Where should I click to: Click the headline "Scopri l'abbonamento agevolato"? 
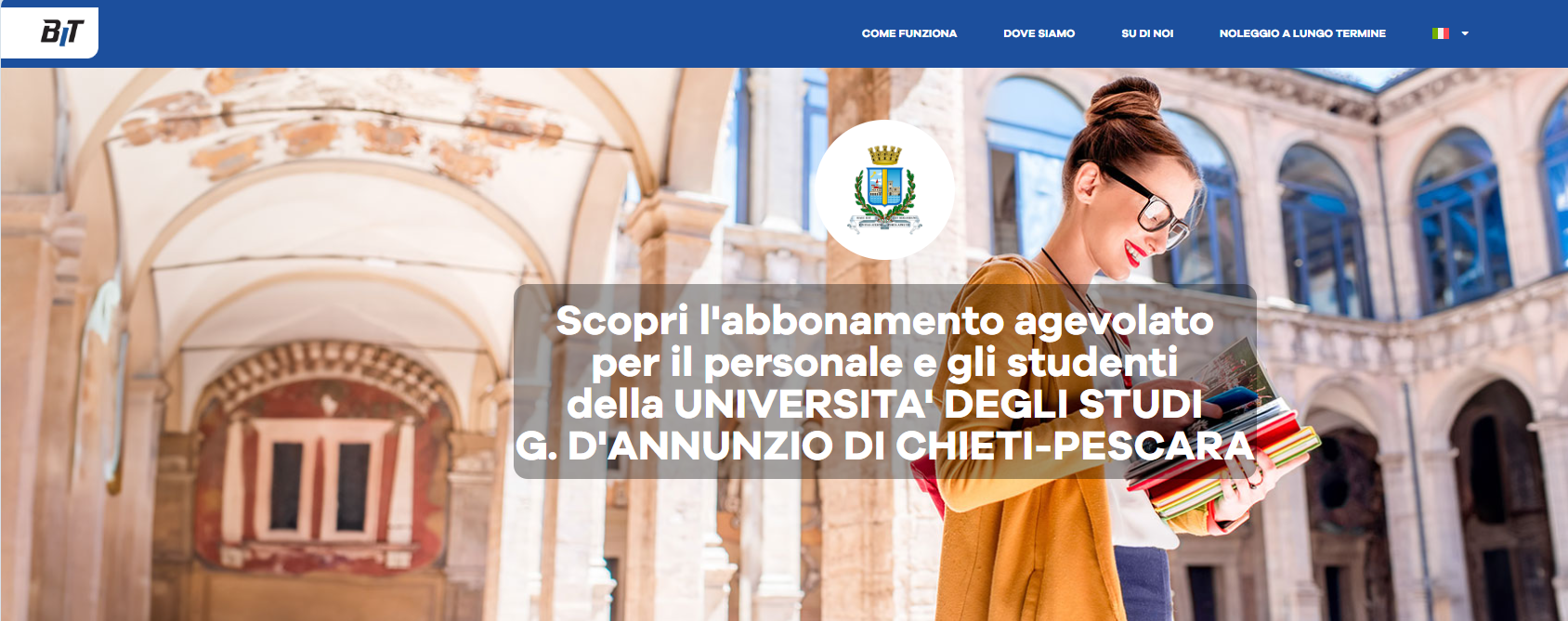884,321
